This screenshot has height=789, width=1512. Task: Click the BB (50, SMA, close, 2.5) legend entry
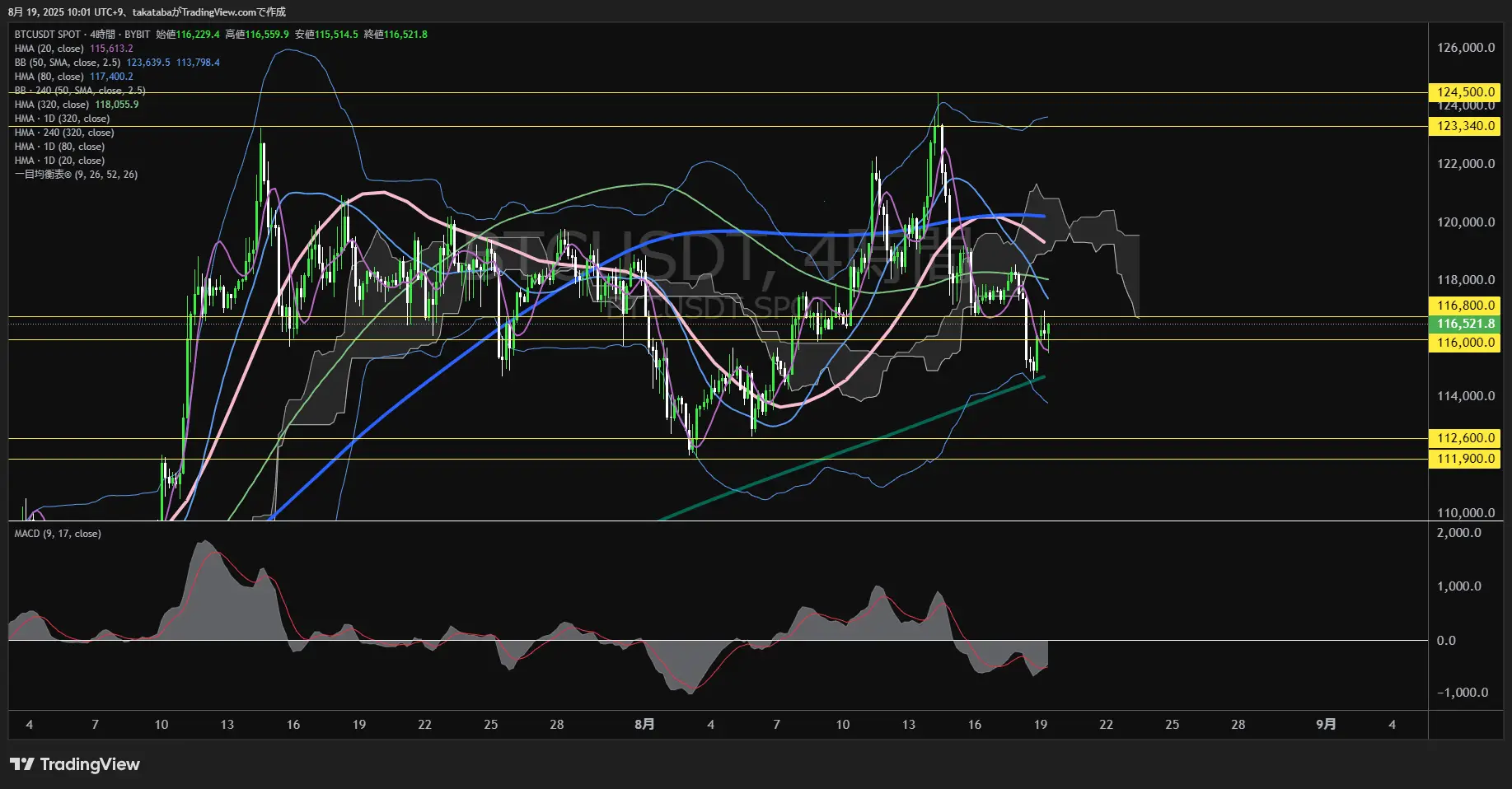pos(68,63)
